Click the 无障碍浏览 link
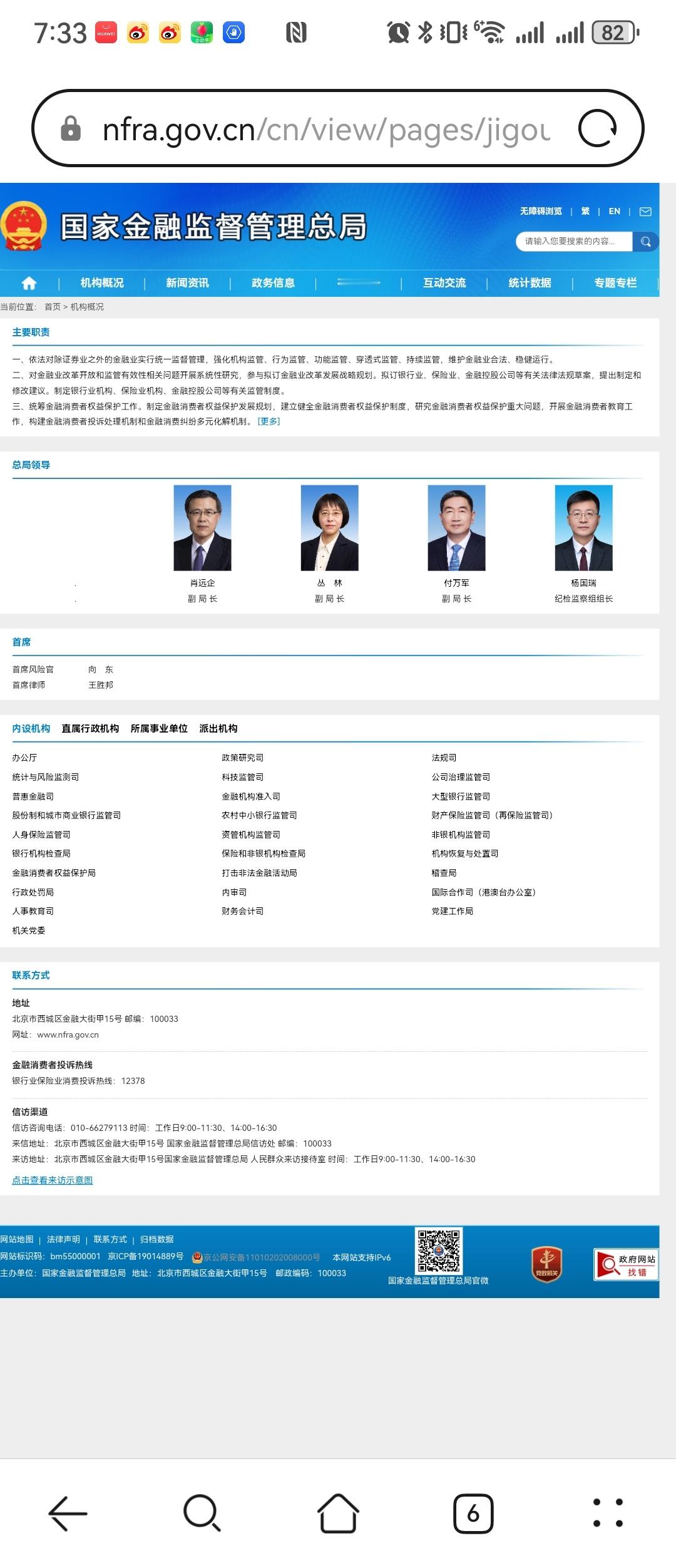This screenshot has width=676, height=1568. (541, 212)
